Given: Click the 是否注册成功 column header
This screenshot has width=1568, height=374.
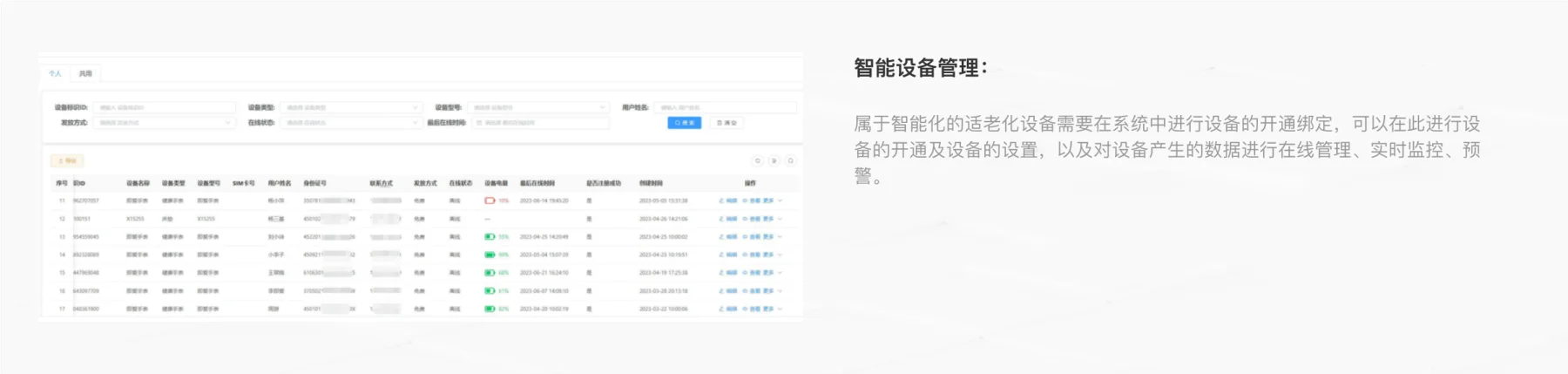Looking at the screenshot, I should click(x=604, y=183).
